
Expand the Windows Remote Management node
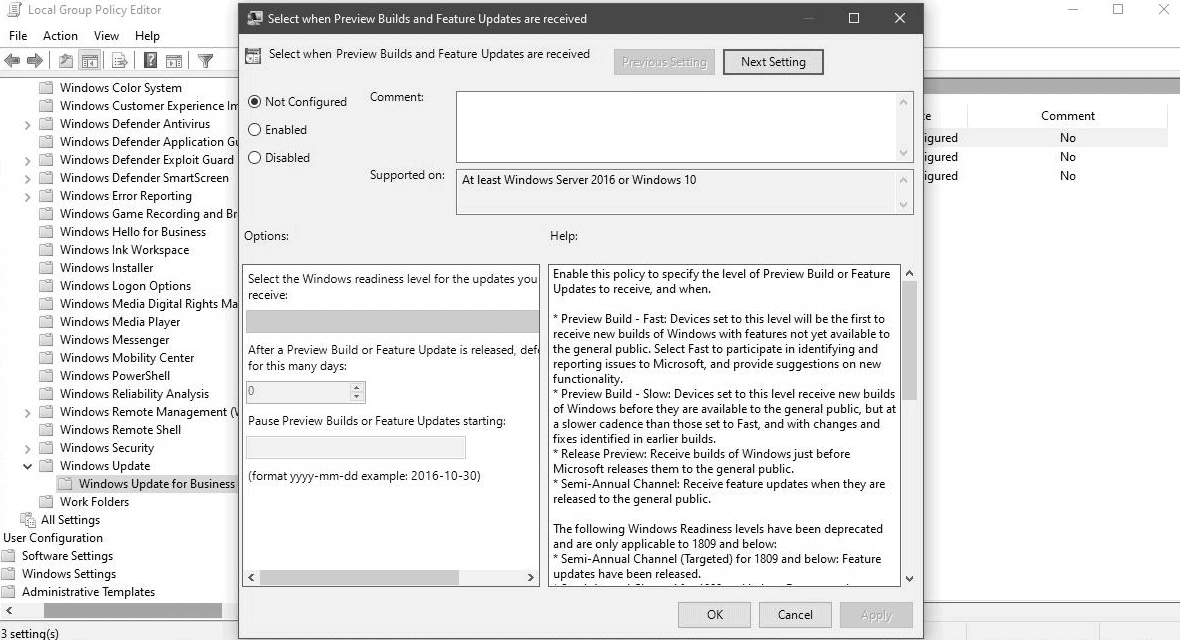pos(28,413)
